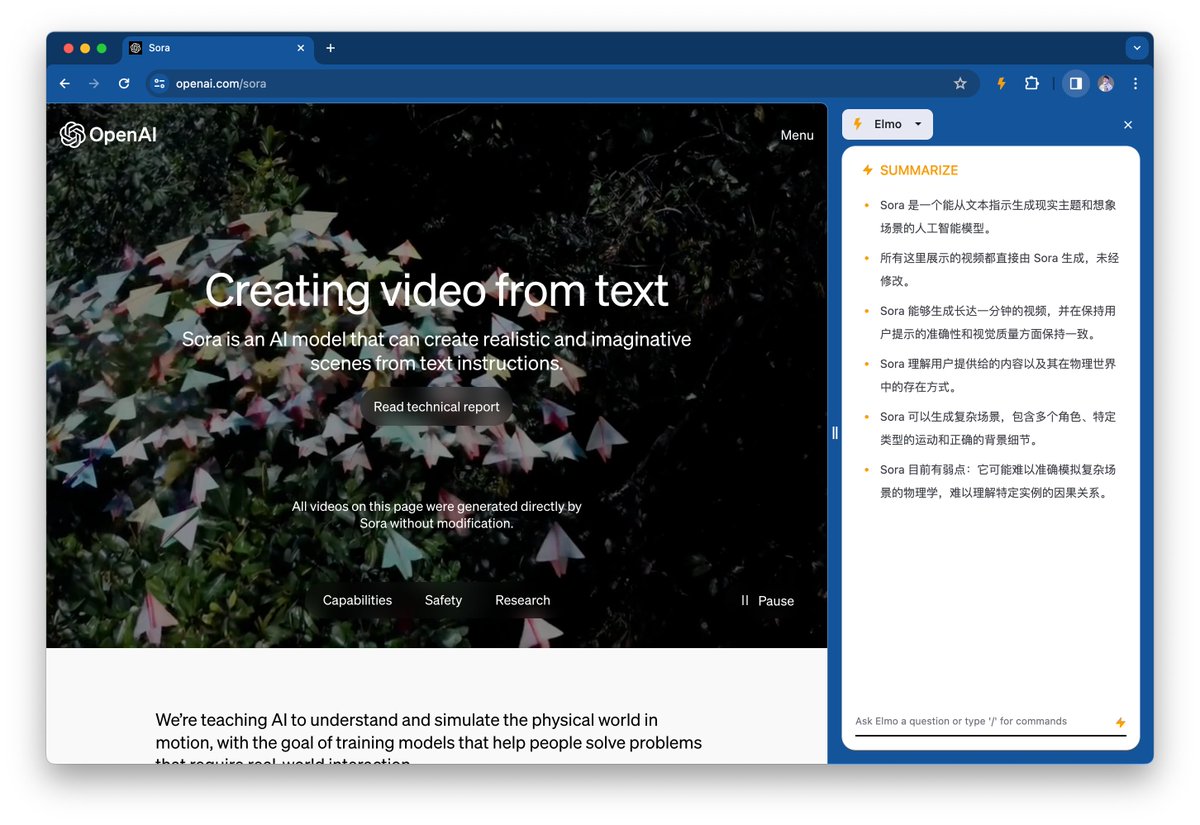Click the Ask Elmo question input field
Viewport: 1200px width, 825px height.
point(982,722)
